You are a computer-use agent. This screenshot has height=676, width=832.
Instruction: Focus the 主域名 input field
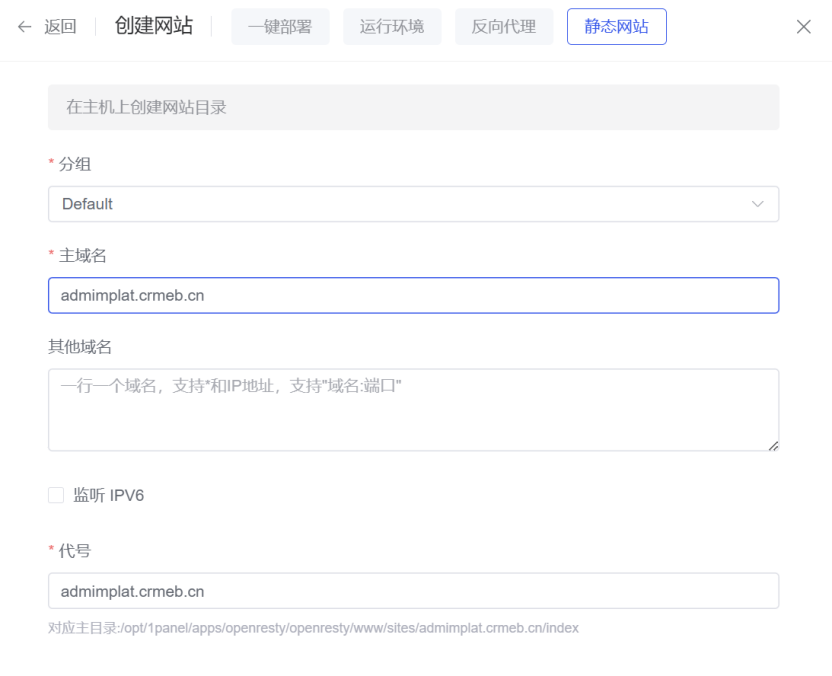[413, 295]
